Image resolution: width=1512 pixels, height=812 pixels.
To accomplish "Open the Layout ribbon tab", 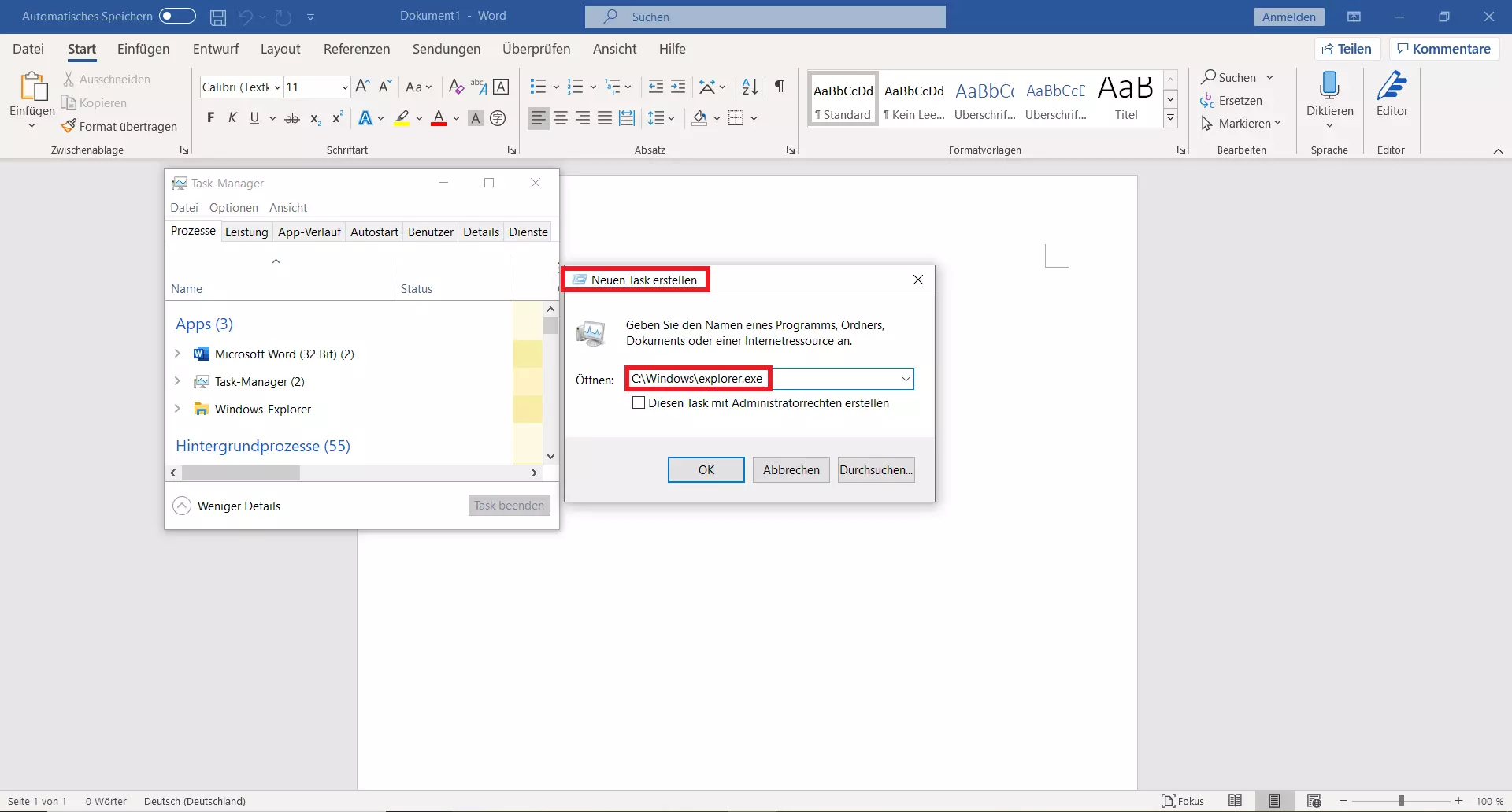I will pyautogui.click(x=280, y=49).
